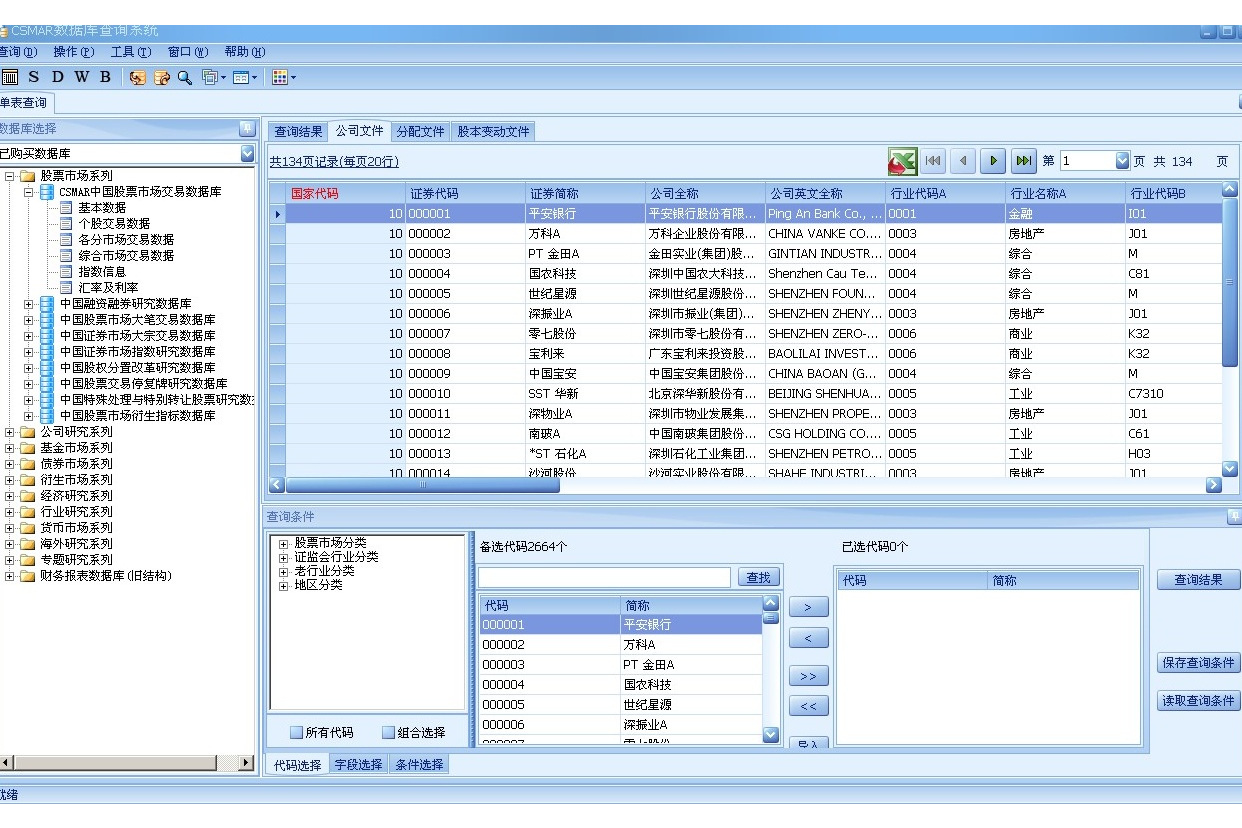1242x828 pixels.
Task: Open the page number dropdown showing 1
Action: 1123,160
